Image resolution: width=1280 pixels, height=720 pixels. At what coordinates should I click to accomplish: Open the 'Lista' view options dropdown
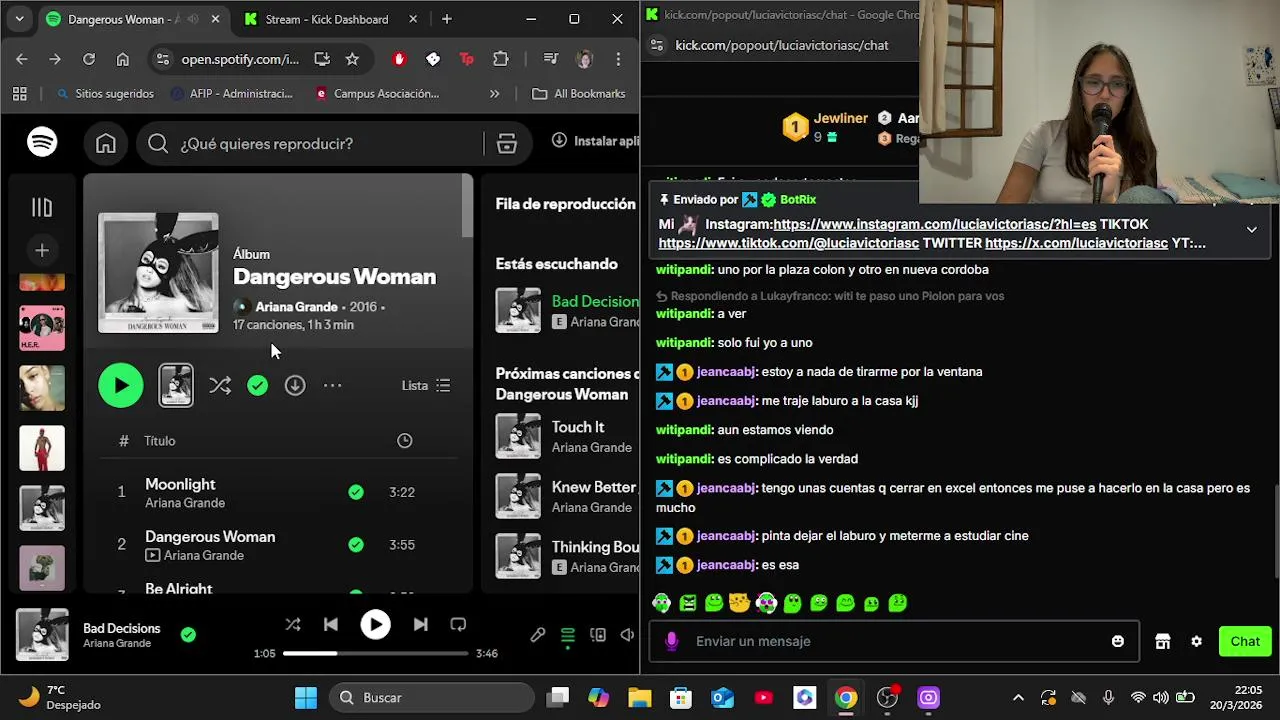pyautogui.click(x=426, y=385)
